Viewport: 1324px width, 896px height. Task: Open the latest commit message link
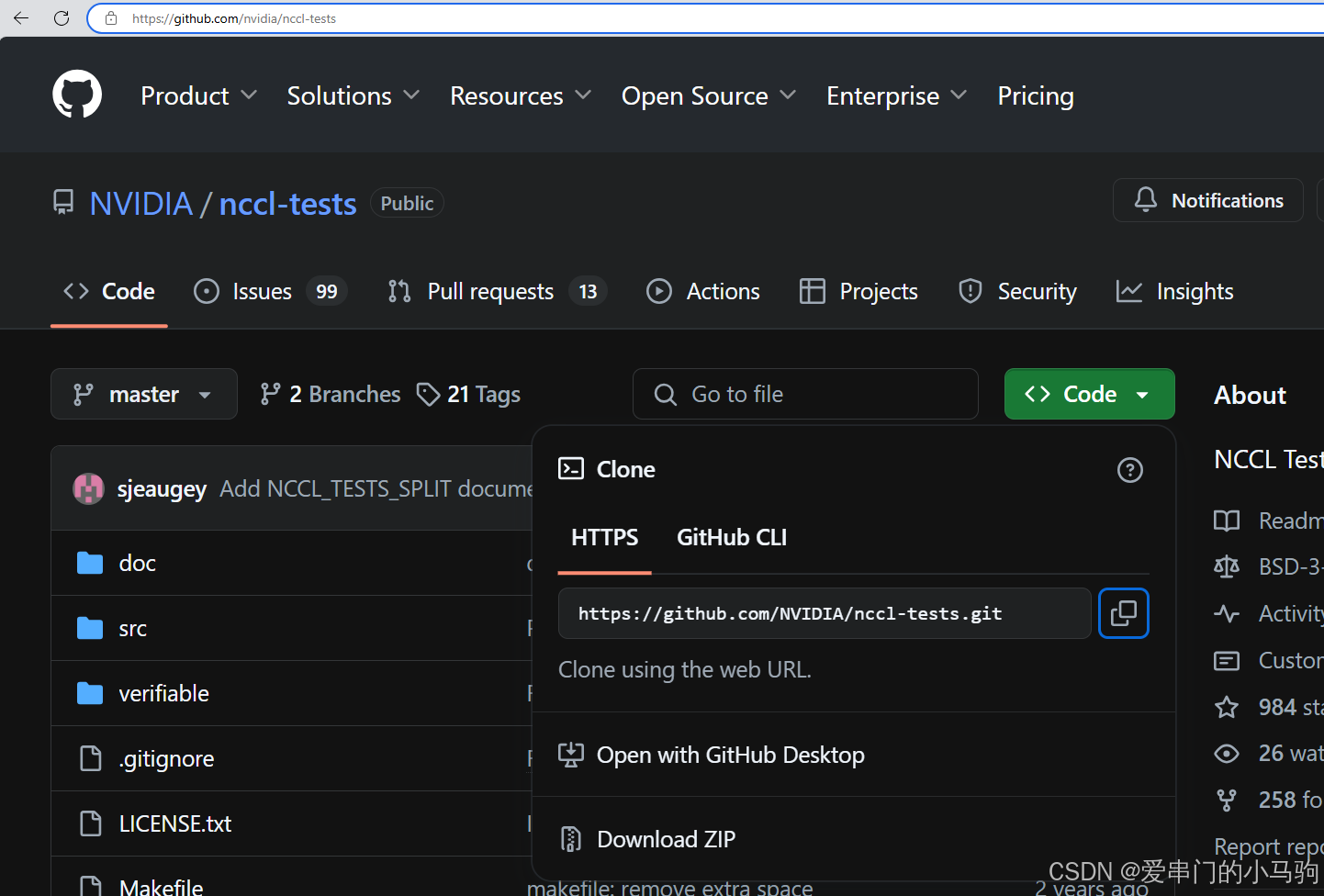(376, 488)
